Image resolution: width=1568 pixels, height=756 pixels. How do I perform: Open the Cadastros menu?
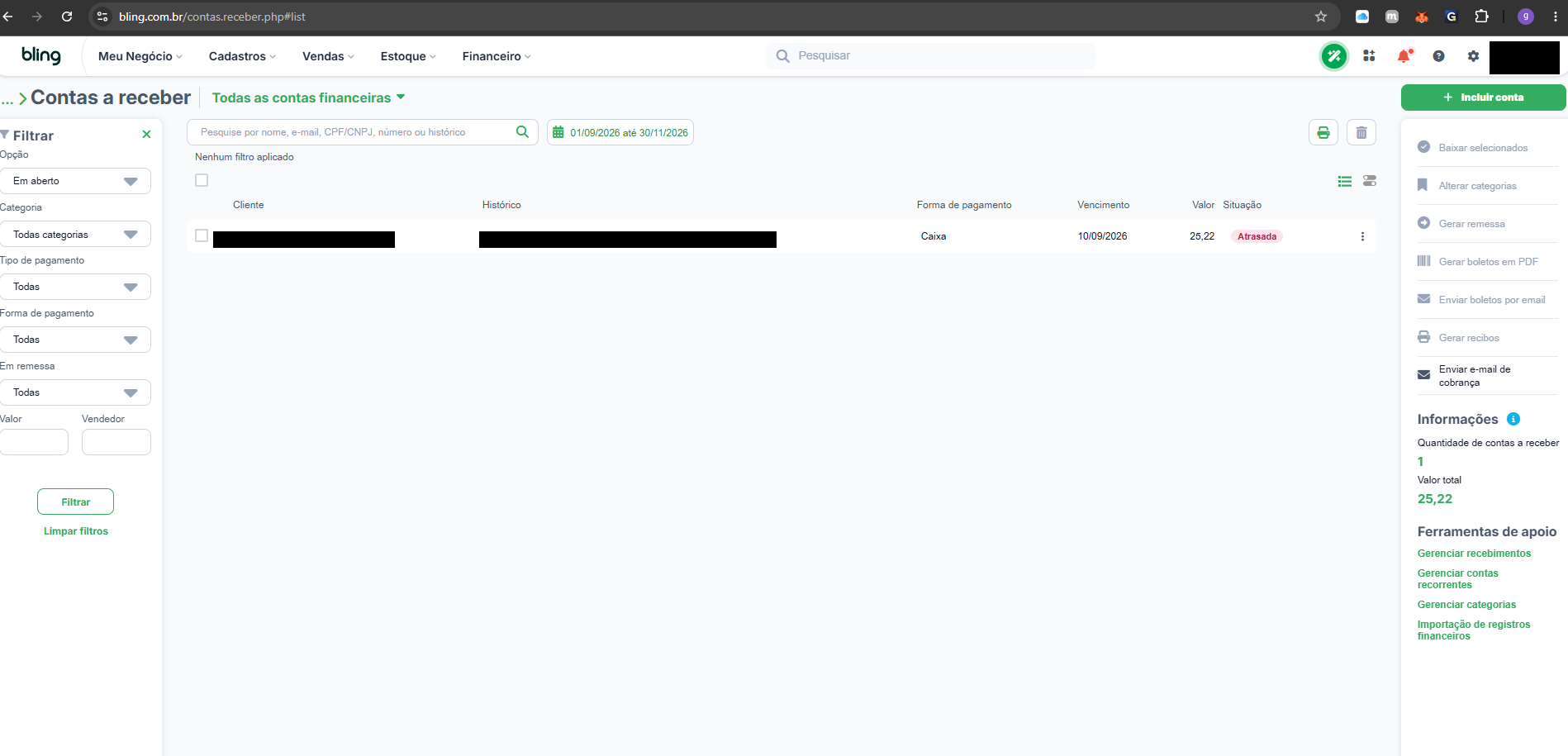242,56
